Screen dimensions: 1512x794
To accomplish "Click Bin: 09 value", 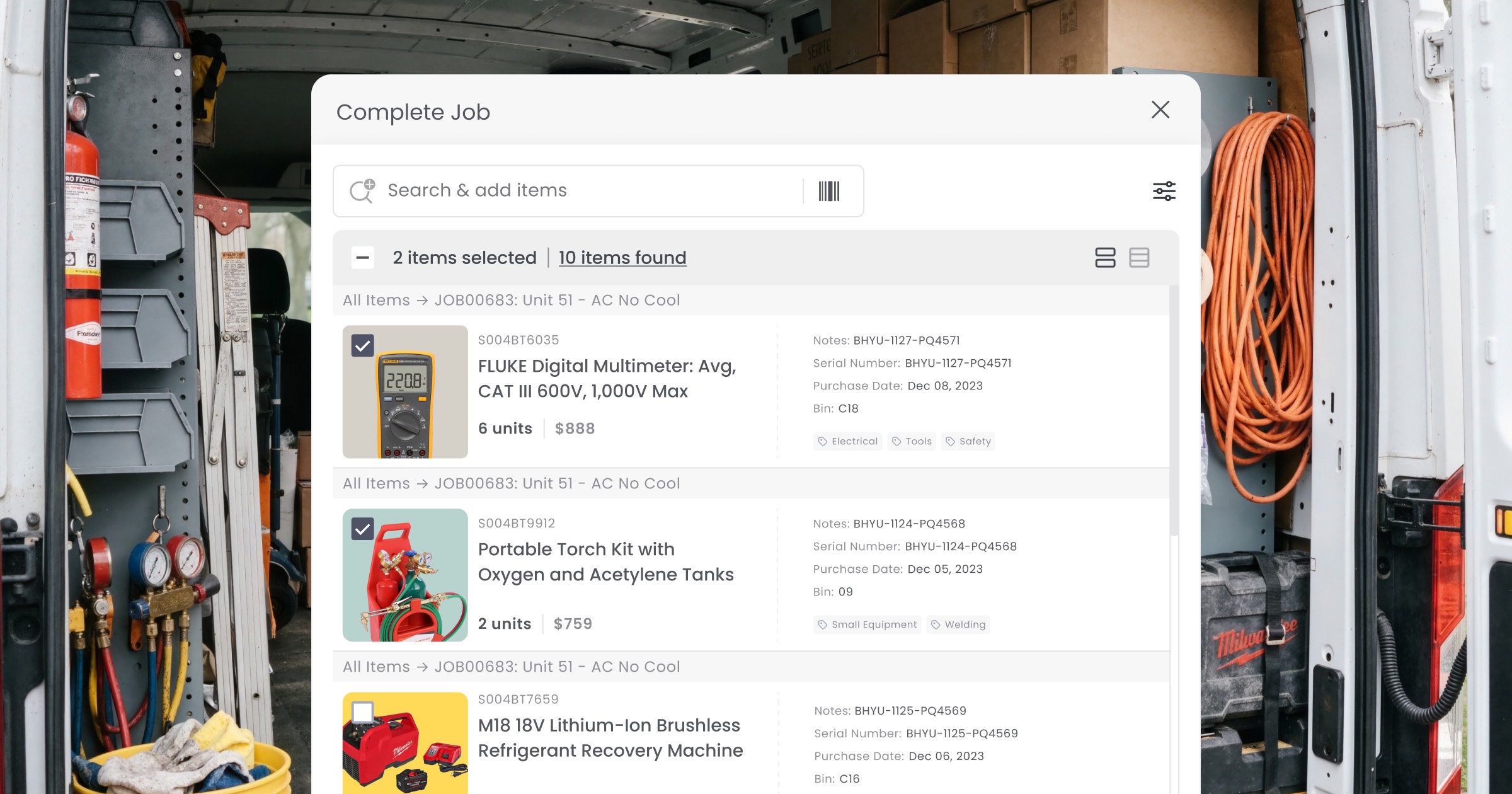I will 845,592.
